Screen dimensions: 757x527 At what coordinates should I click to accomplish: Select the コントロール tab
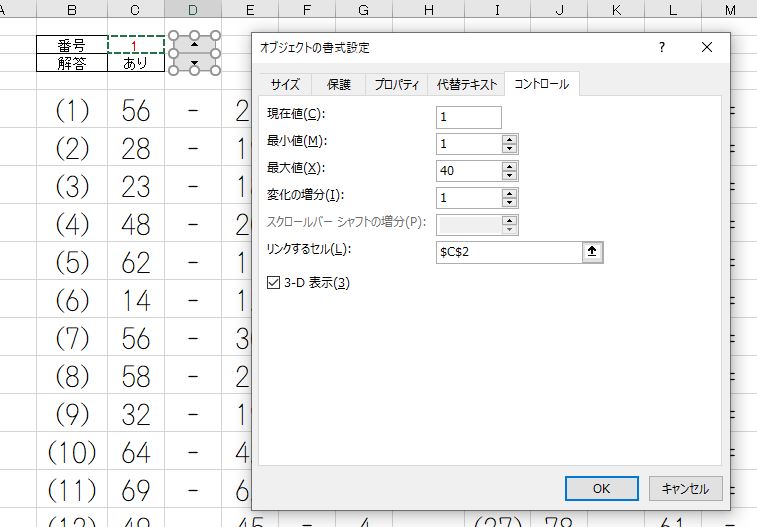(542, 84)
